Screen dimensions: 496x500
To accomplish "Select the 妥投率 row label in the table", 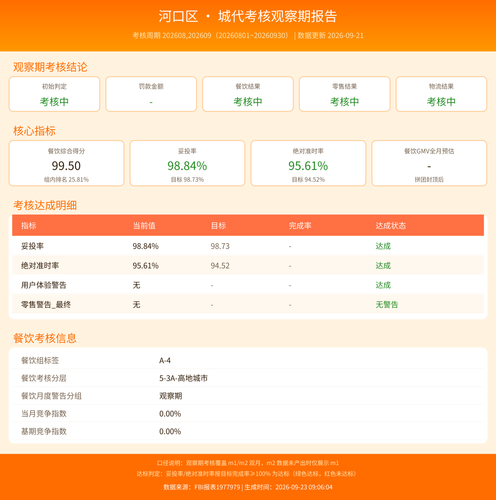I will coord(32,246).
